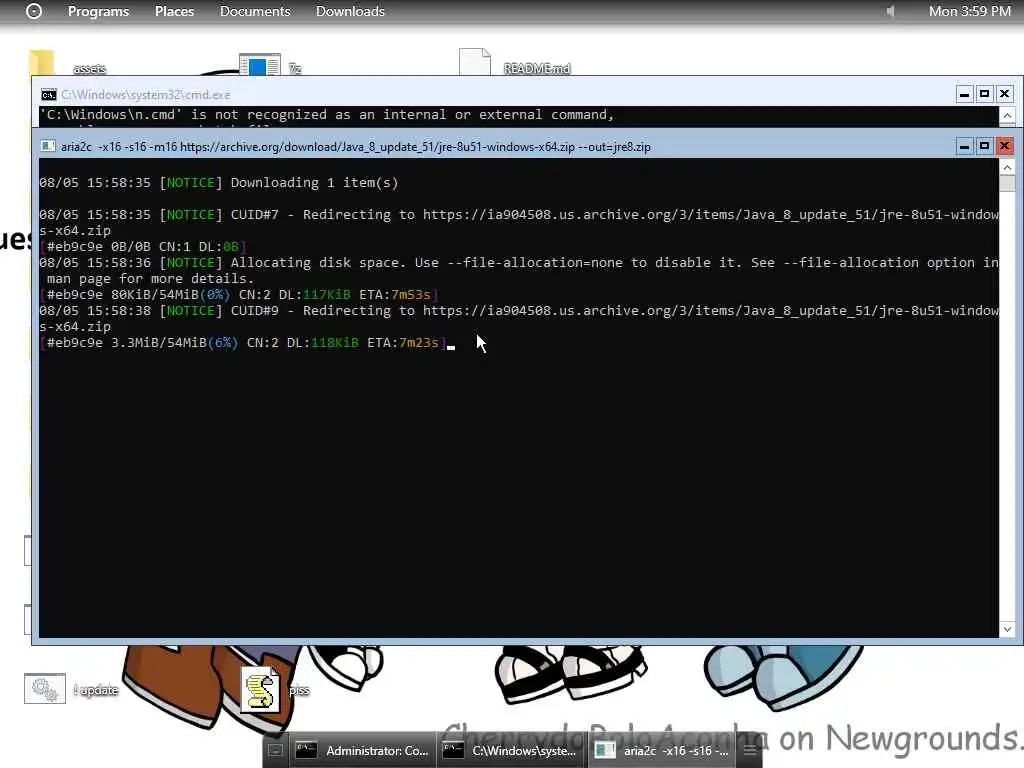Viewport: 1024px width, 768px height.
Task: Click the '3.3MiB/54MiB(6%)' progress text
Action: coord(174,342)
